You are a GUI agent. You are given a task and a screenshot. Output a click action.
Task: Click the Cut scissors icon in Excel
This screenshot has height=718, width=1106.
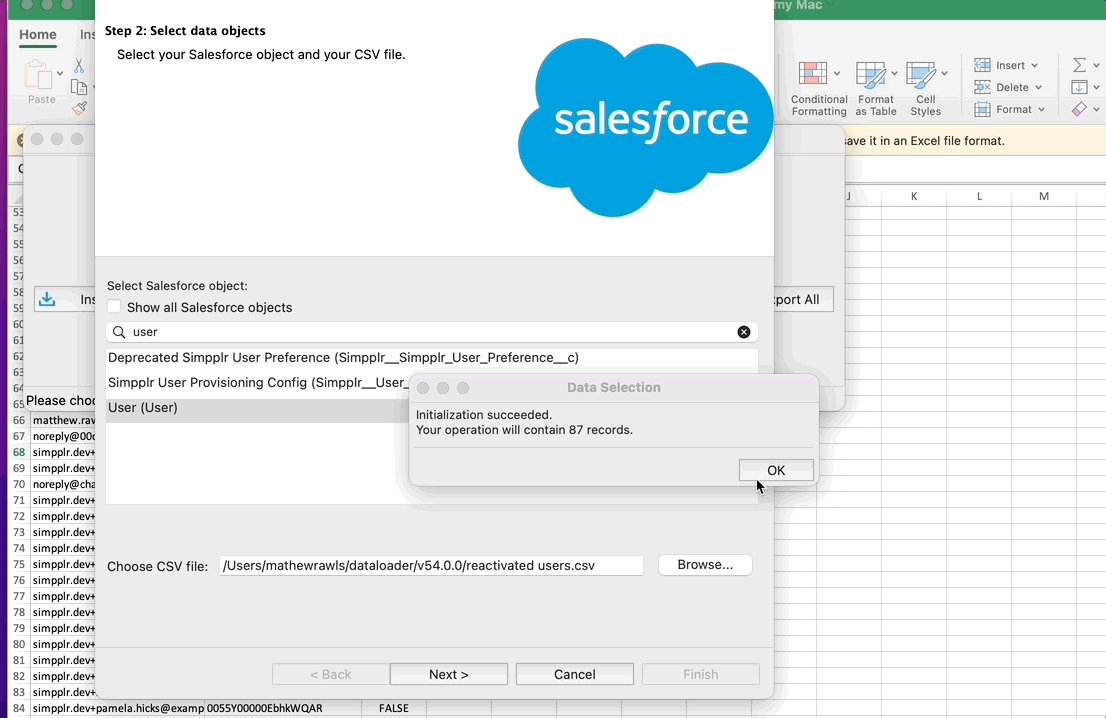[79, 66]
